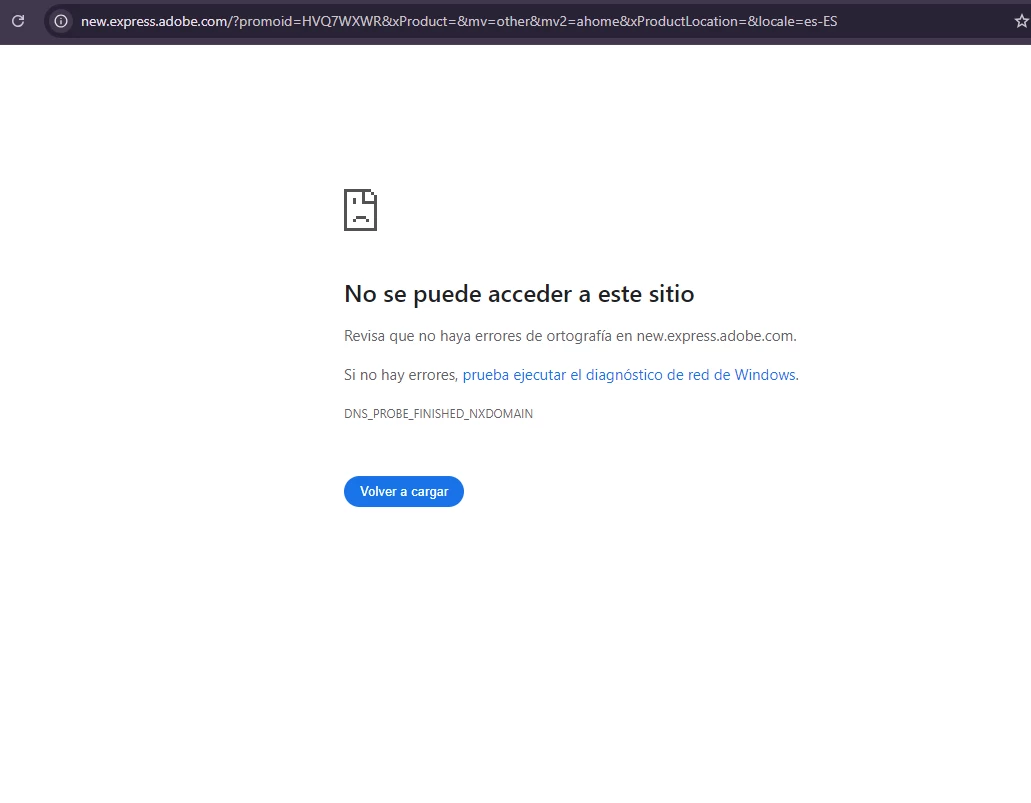The height and width of the screenshot is (803, 1031).
Task: Click the text Si no hay errores
Action: [400, 375]
